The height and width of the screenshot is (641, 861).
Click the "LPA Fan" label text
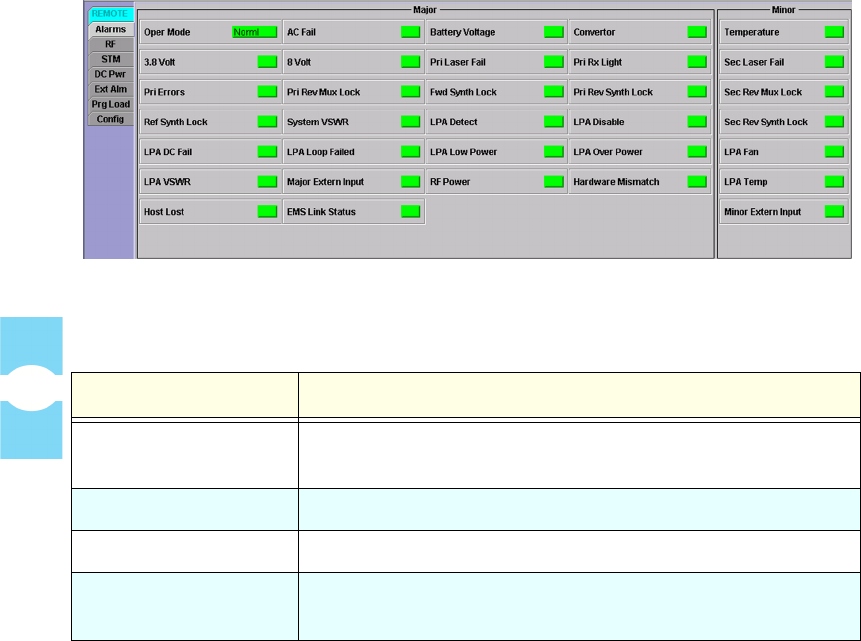741,152
